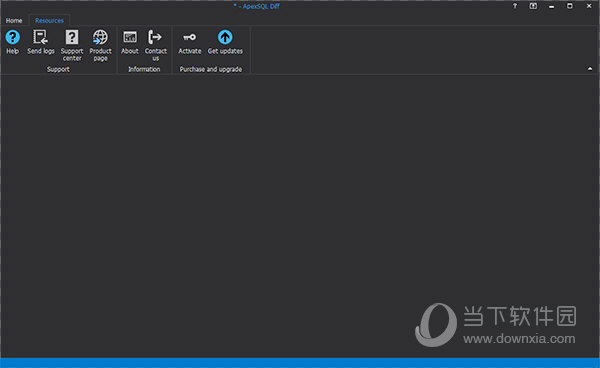Open the ribbon display options button
Viewport: 600px width, 368px height.
[533, 6]
